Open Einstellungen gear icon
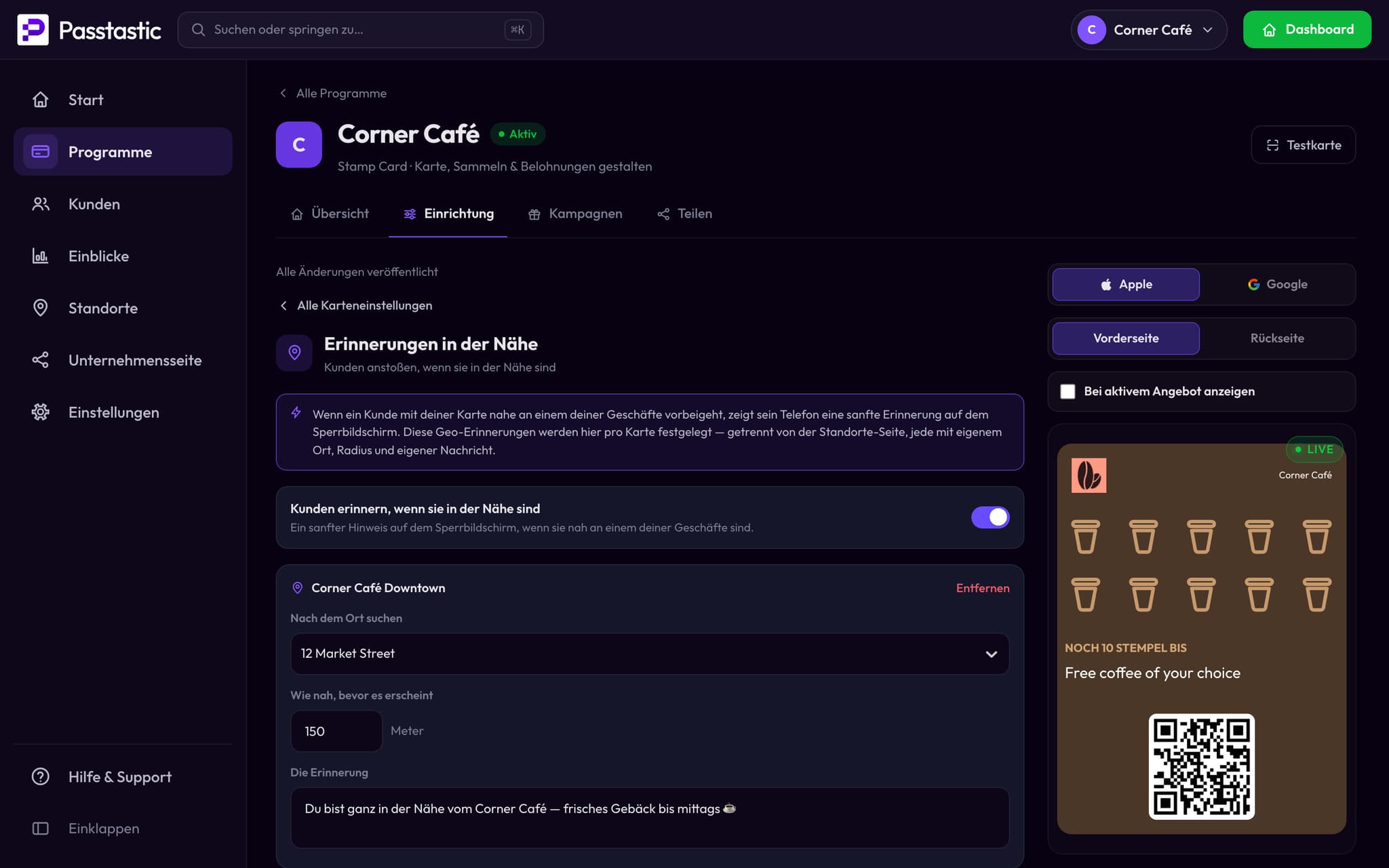Screen dimensions: 1389x868 click(x=41, y=412)
